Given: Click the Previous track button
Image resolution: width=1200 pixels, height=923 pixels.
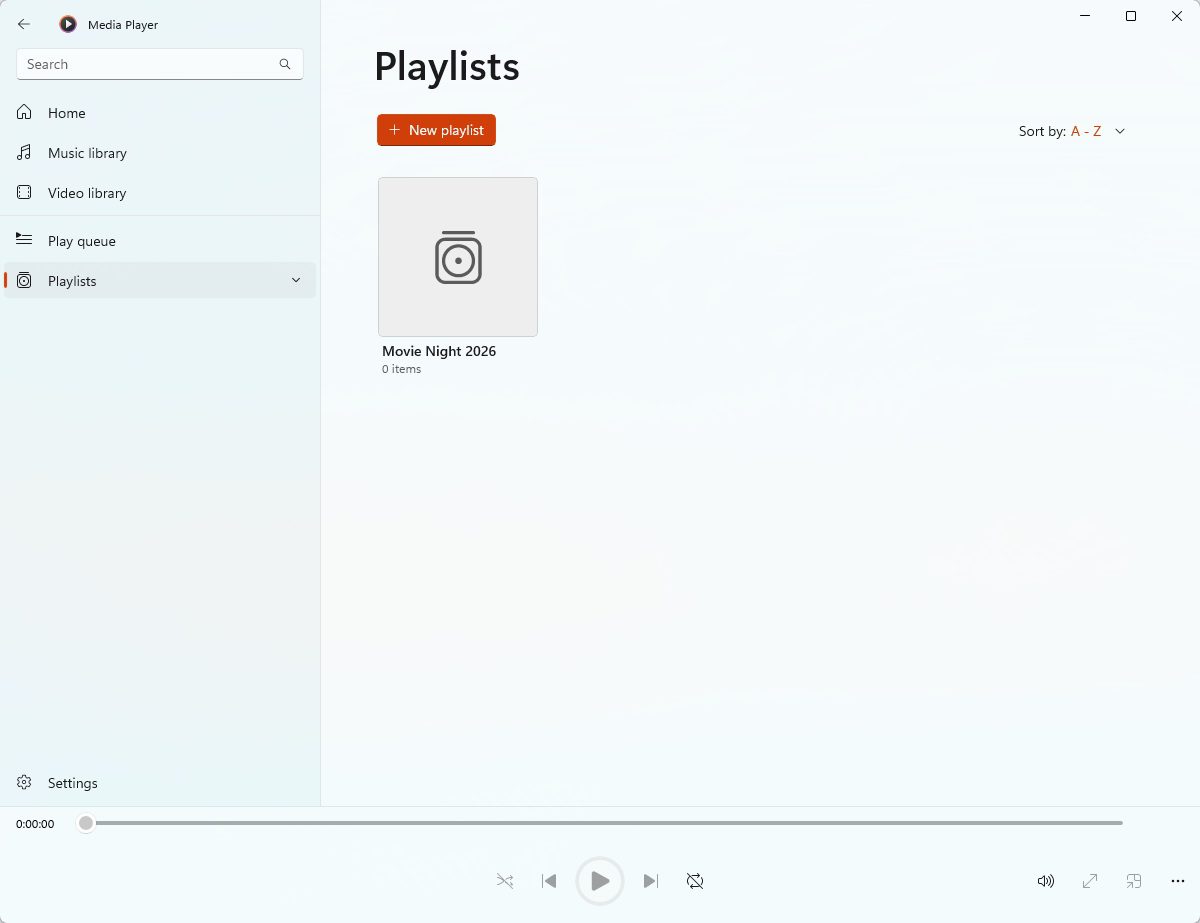Looking at the screenshot, I should pyautogui.click(x=549, y=881).
